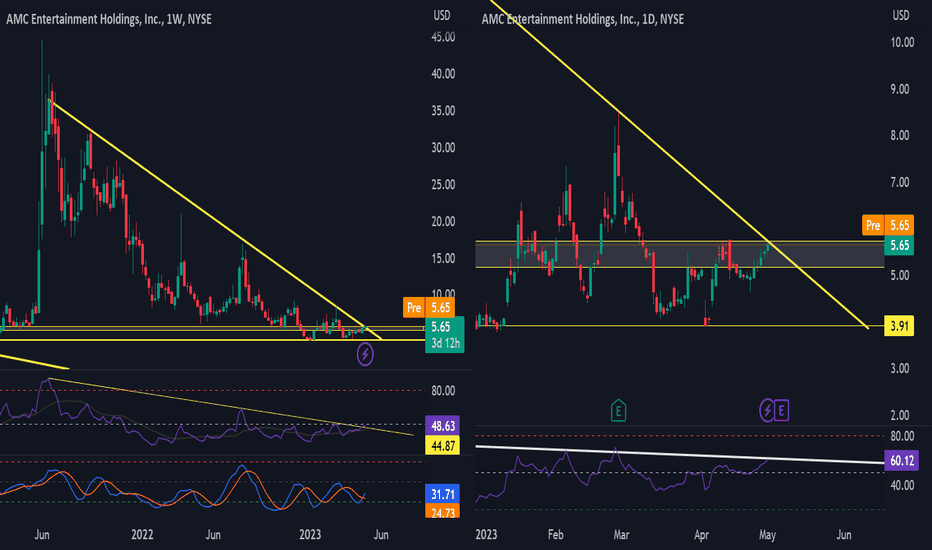
Task: Click 10.00 on daily price axis
Action: tap(902, 42)
